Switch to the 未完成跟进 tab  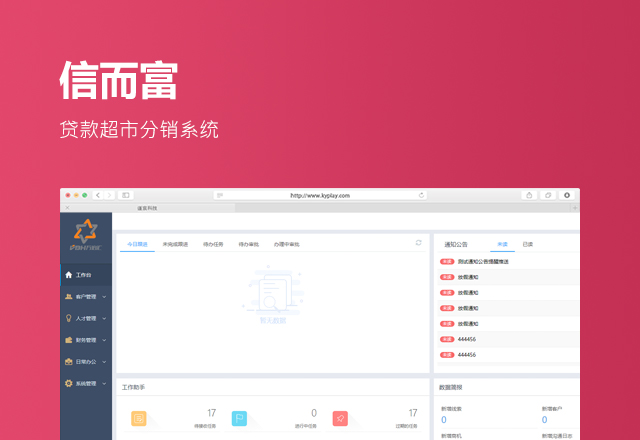(176, 244)
